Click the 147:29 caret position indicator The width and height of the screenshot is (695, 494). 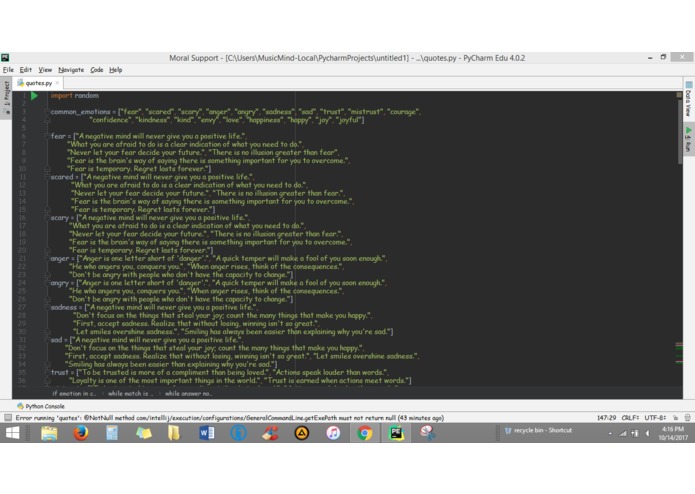pyautogui.click(x=606, y=417)
